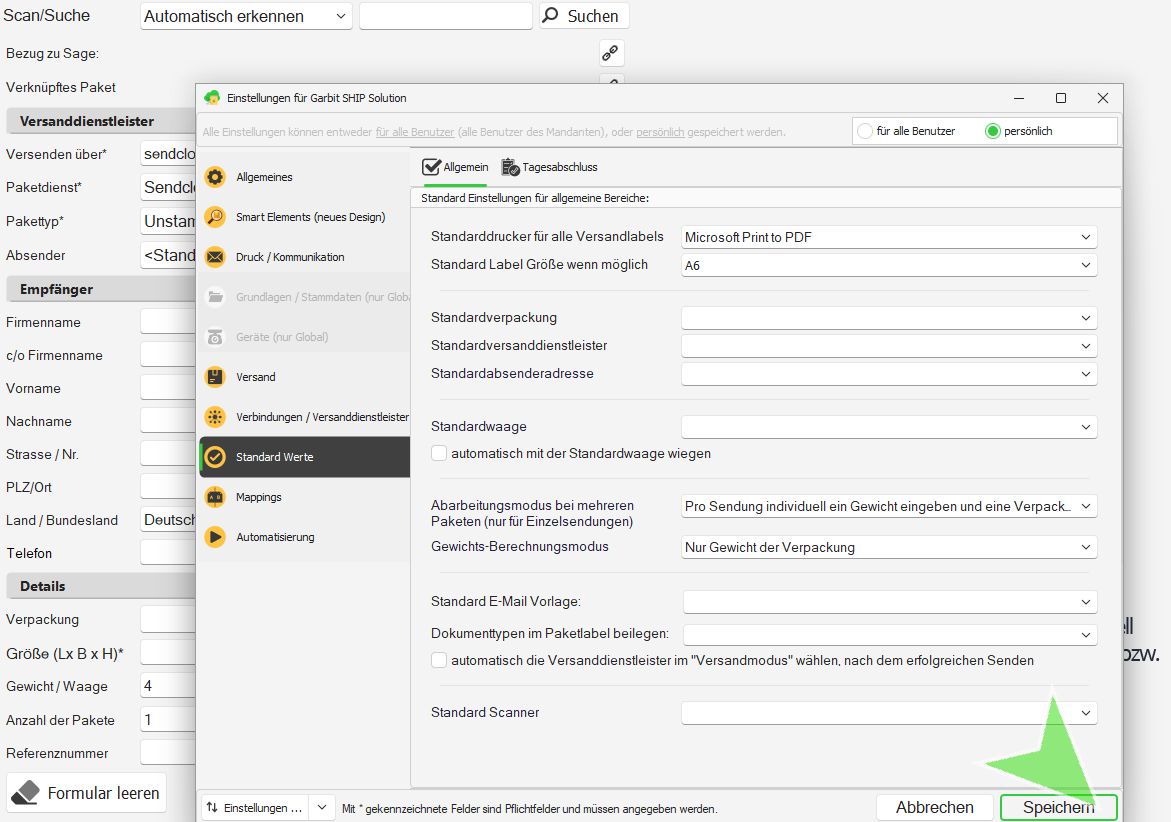Click the up-down arrows icon on Einstellungen button
This screenshot has height=822, width=1171.
coord(212,807)
